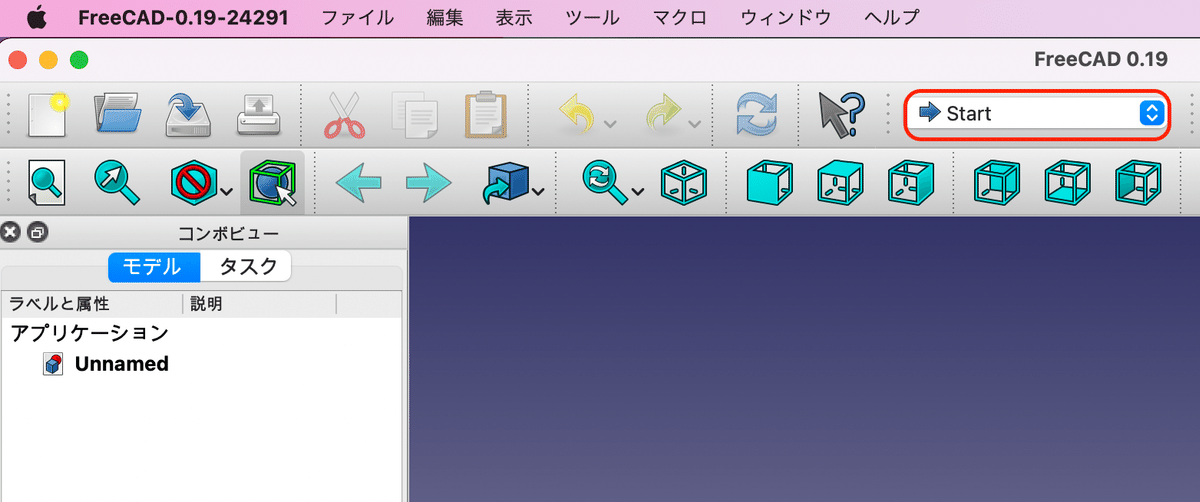The height and width of the screenshot is (502, 1200).
Task: Fit all content on screen
Action: point(47,182)
